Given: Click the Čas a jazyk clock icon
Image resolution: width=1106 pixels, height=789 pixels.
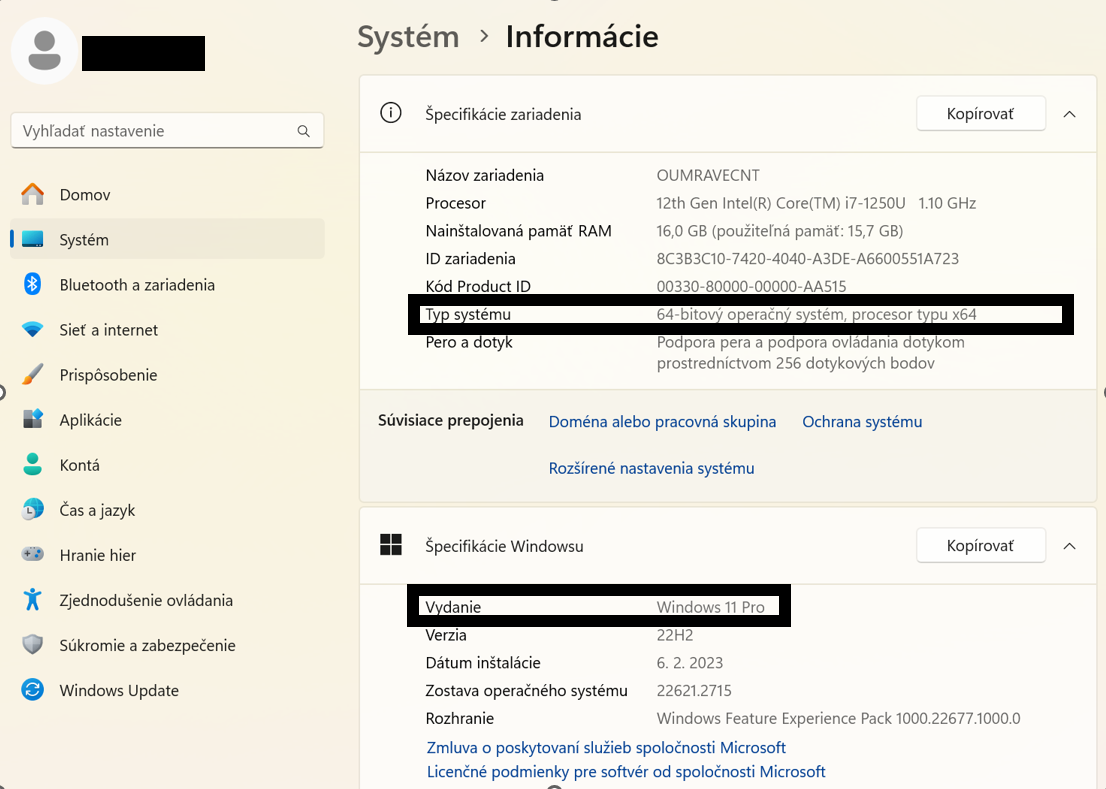Looking at the screenshot, I should coord(32,510).
